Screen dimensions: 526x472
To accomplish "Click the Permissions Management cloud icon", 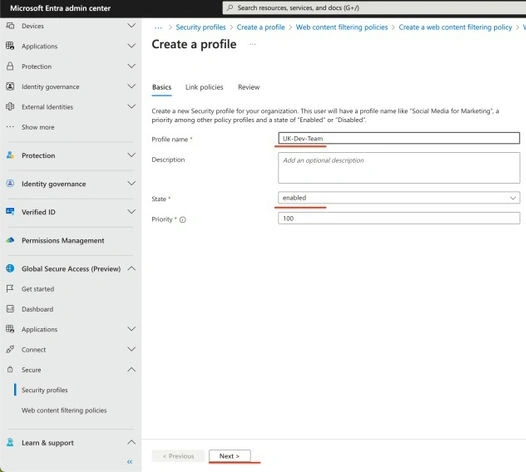I will click(x=10, y=240).
